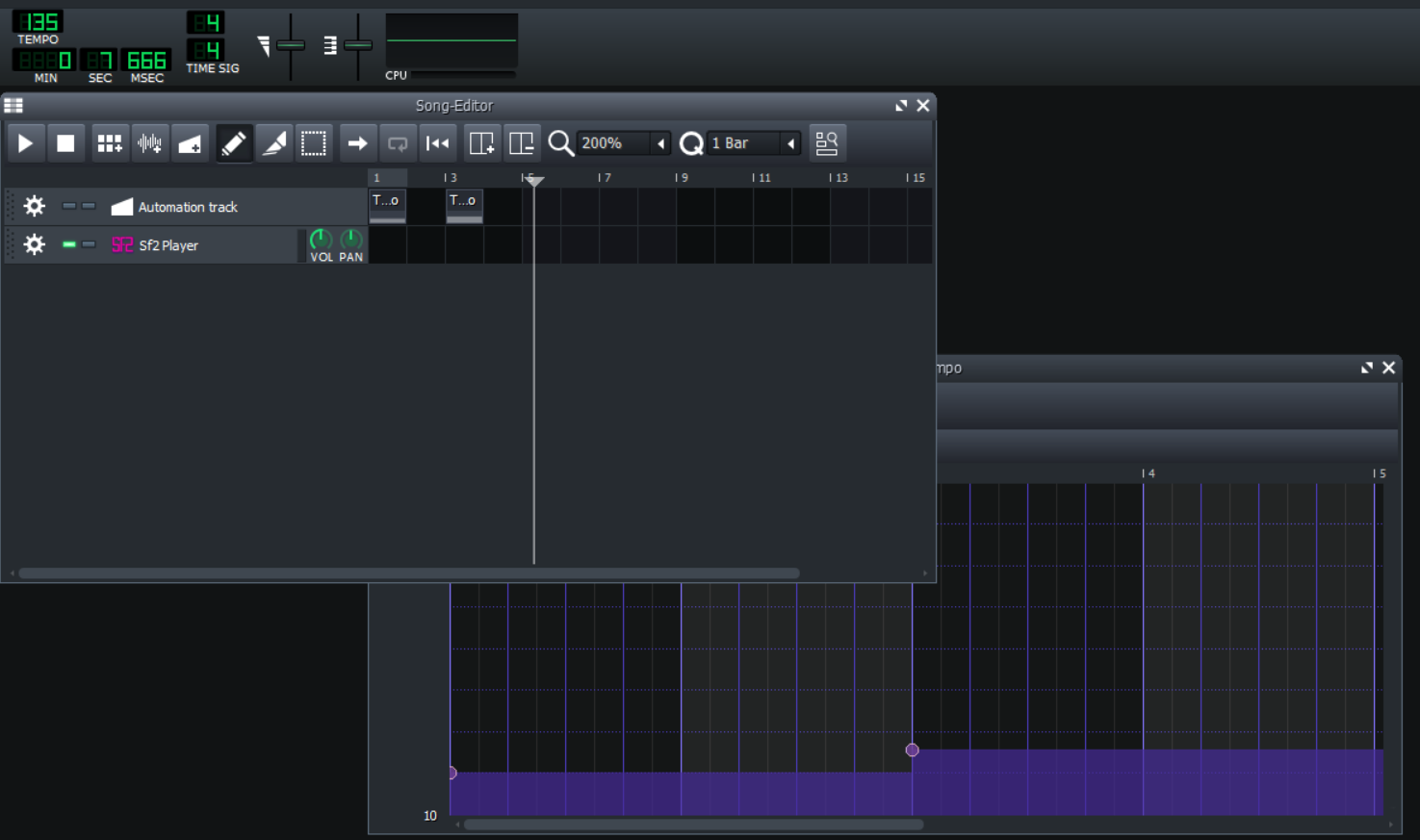Toggle loop points button
Image resolution: width=1420 pixels, height=840 pixels.
click(x=398, y=143)
